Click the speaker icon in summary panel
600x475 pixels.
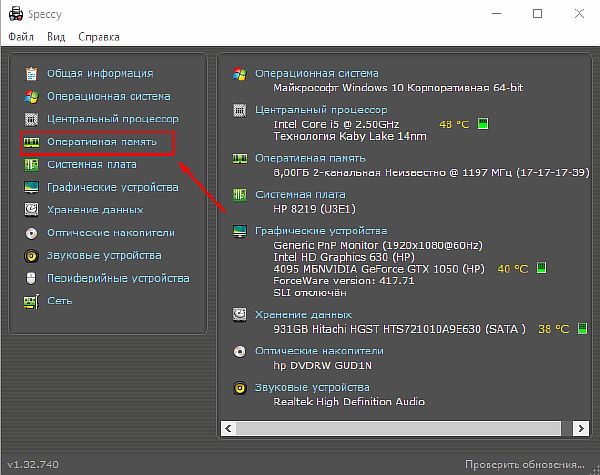[x=240, y=388]
